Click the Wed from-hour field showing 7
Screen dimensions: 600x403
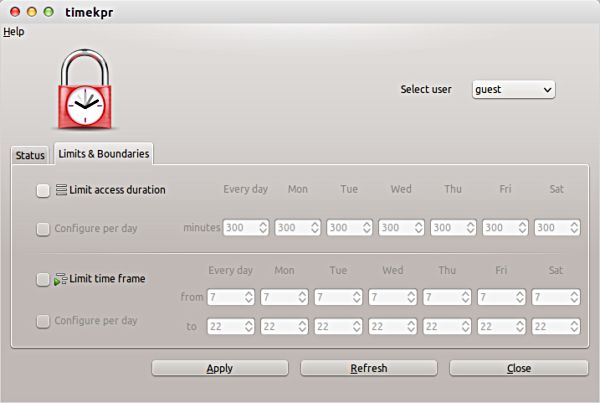click(392, 297)
